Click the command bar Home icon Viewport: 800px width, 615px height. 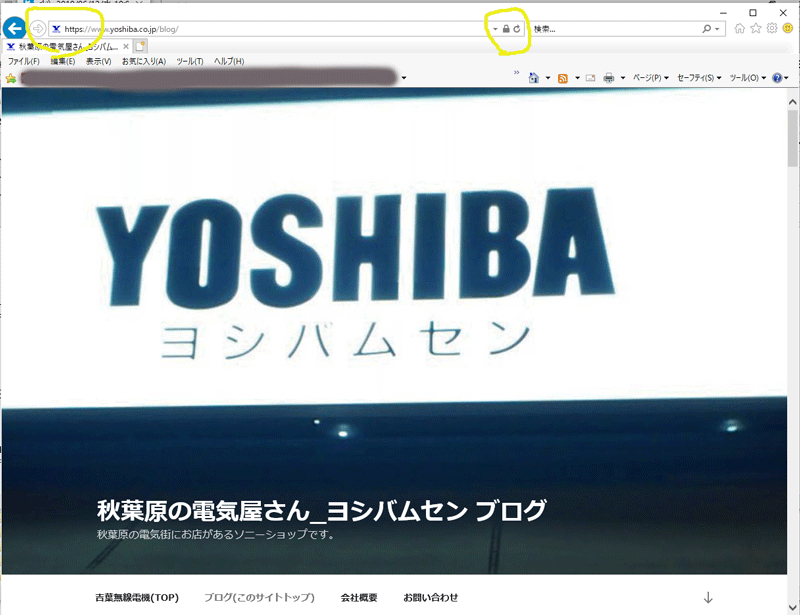click(x=534, y=78)
